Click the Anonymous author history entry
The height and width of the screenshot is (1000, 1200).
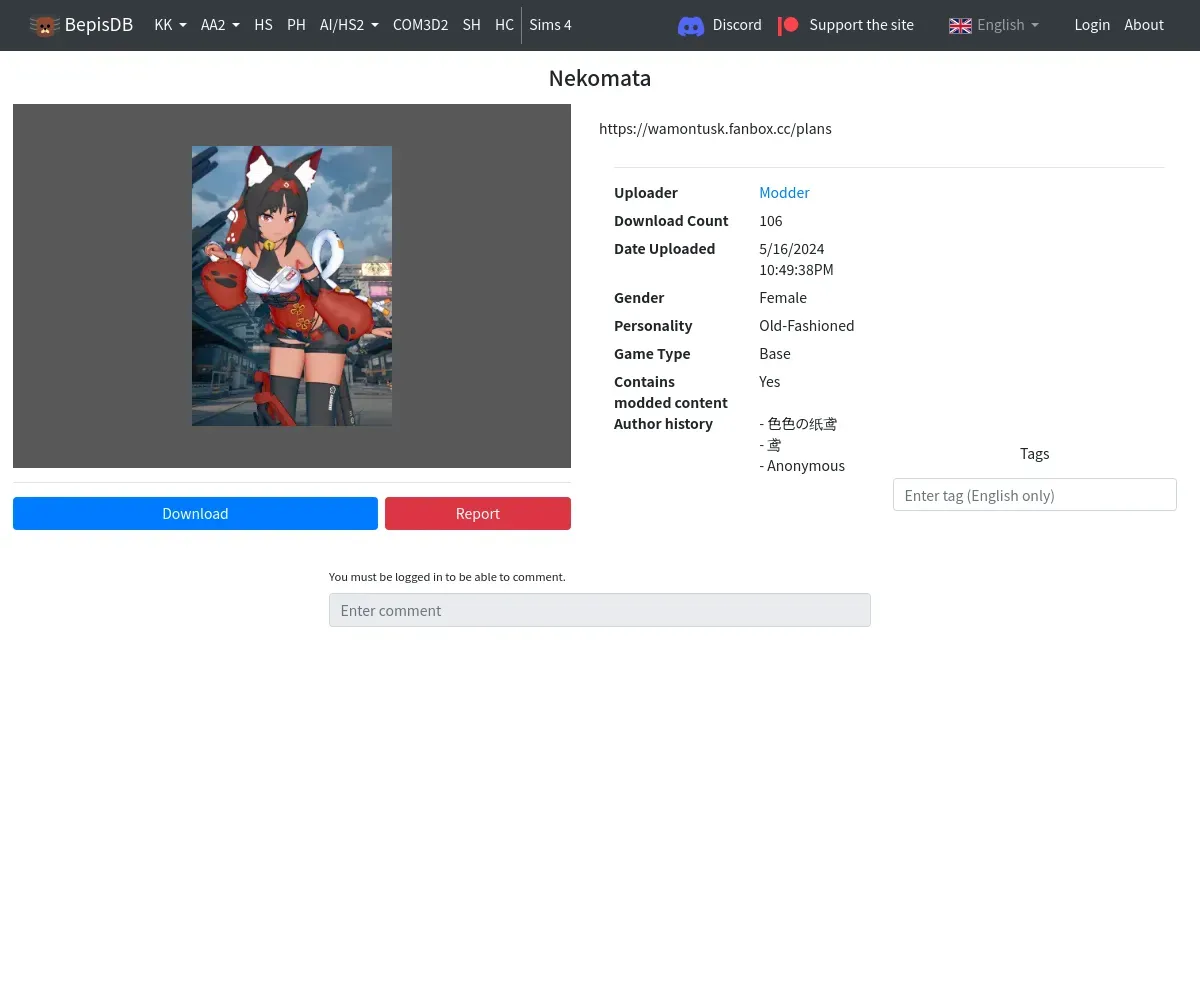802,466
